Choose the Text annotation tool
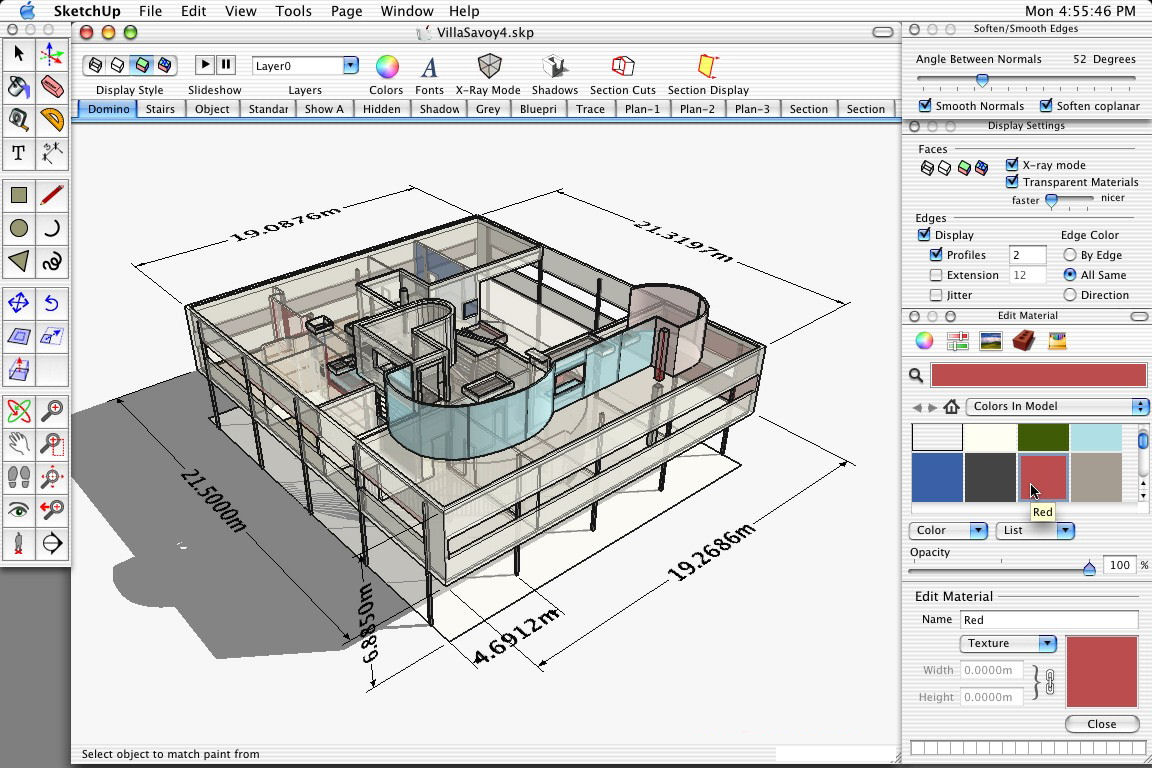 pos(18,154)
